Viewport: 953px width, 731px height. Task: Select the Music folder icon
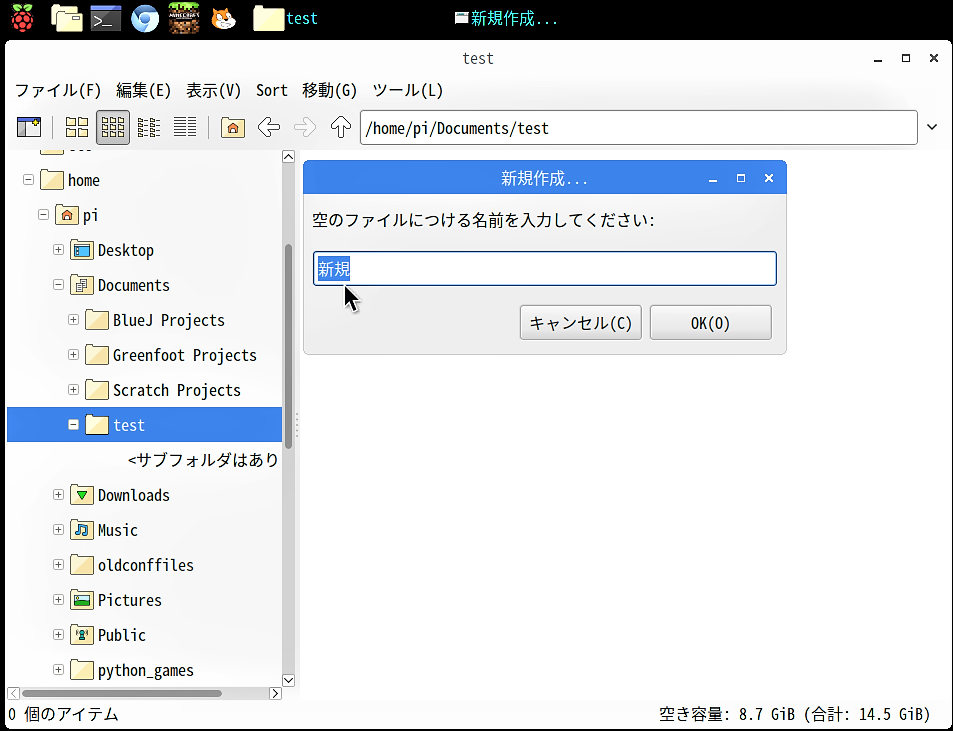coord(81,530)
